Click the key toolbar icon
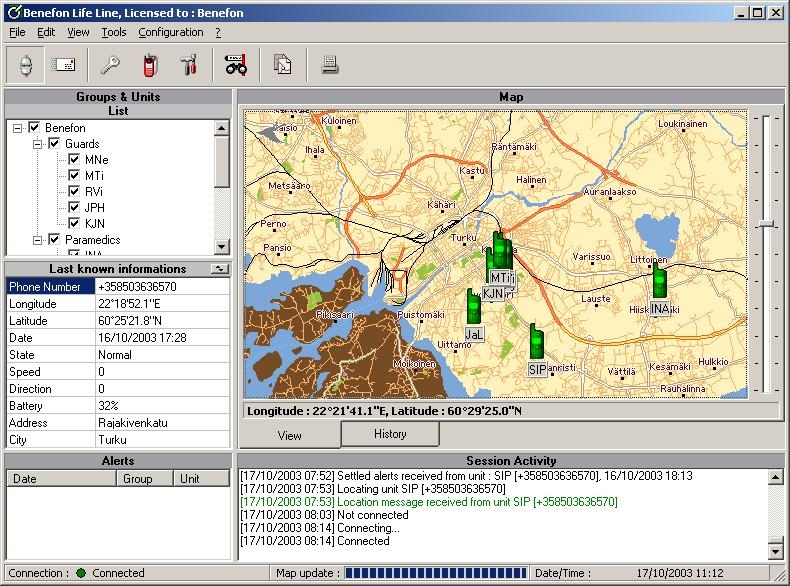 (x=109, y=65)
